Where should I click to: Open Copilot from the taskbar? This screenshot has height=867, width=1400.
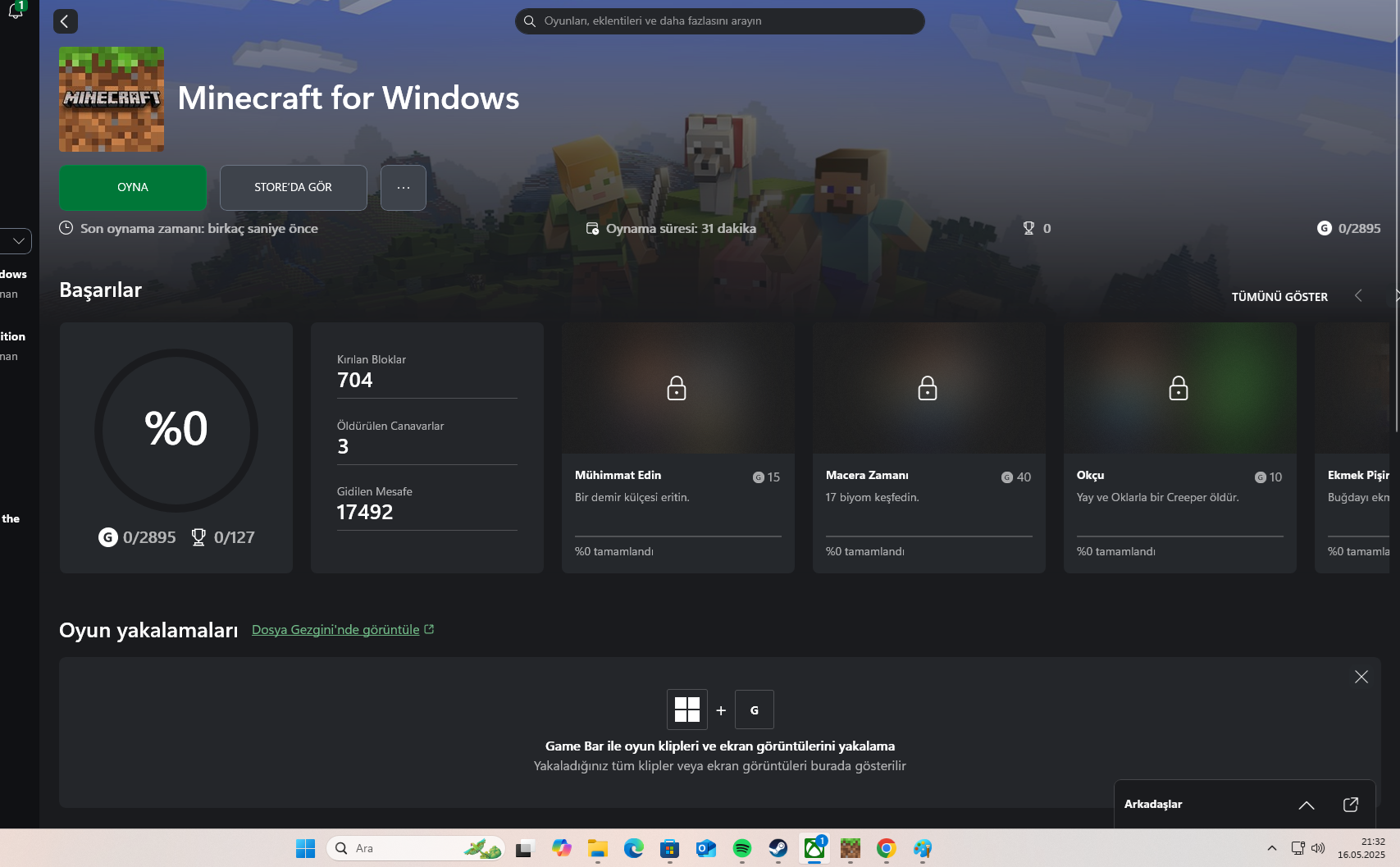click(x=562, y=848)
